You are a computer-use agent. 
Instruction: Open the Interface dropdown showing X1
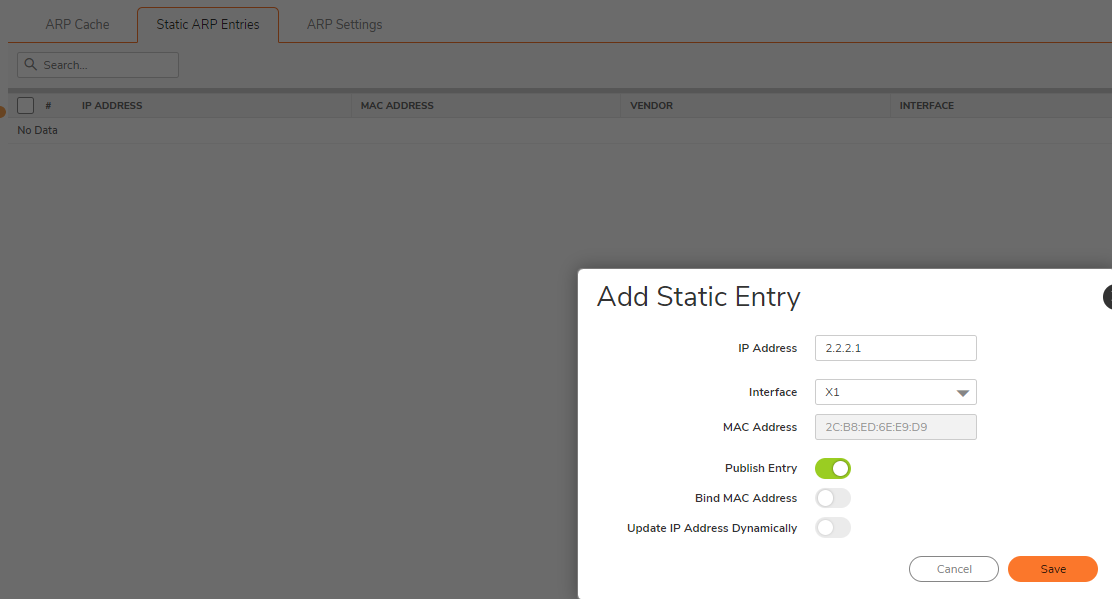[x=896, y=392]
